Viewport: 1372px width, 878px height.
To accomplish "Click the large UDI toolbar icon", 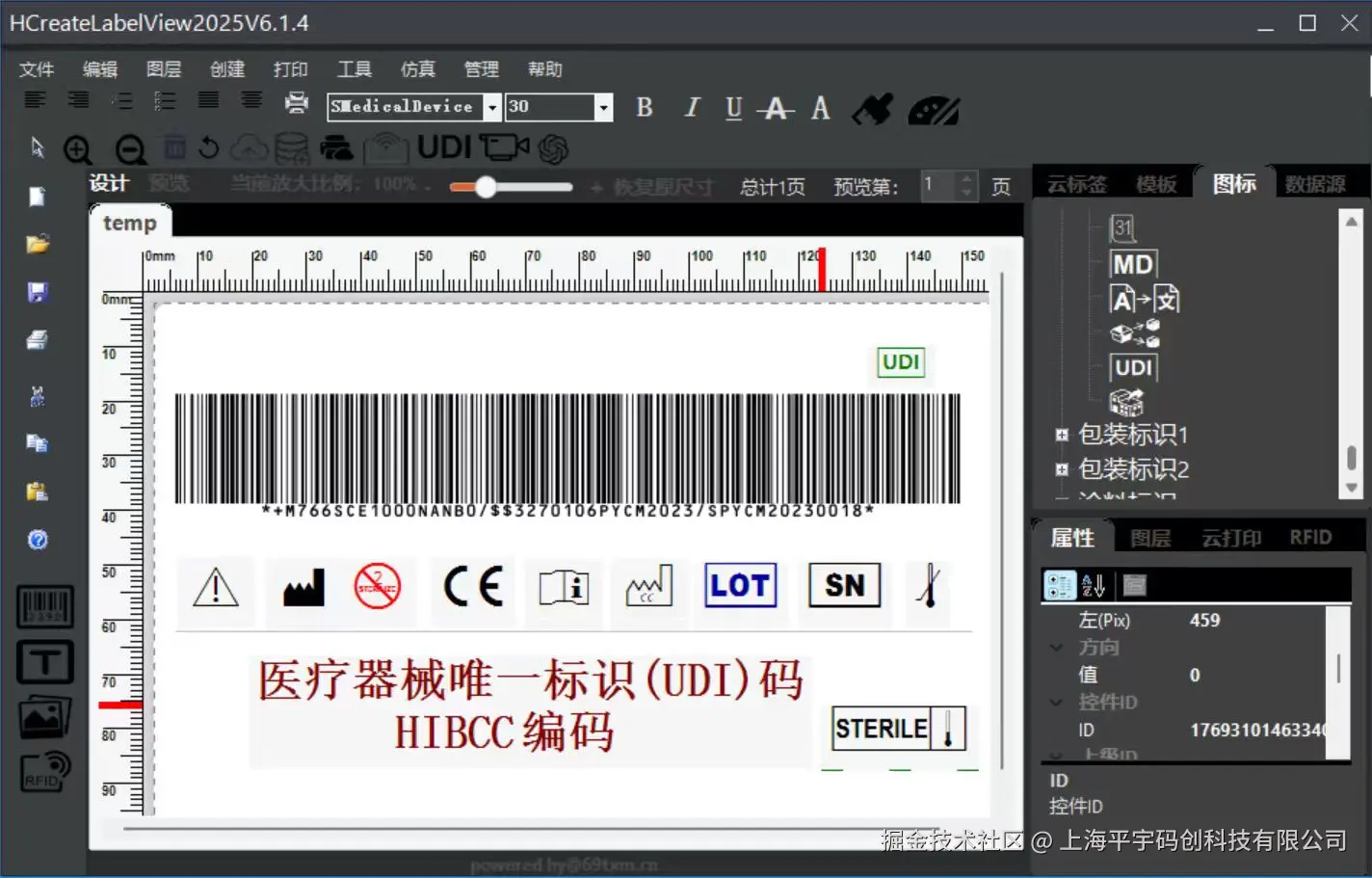I will click(444, 147).
